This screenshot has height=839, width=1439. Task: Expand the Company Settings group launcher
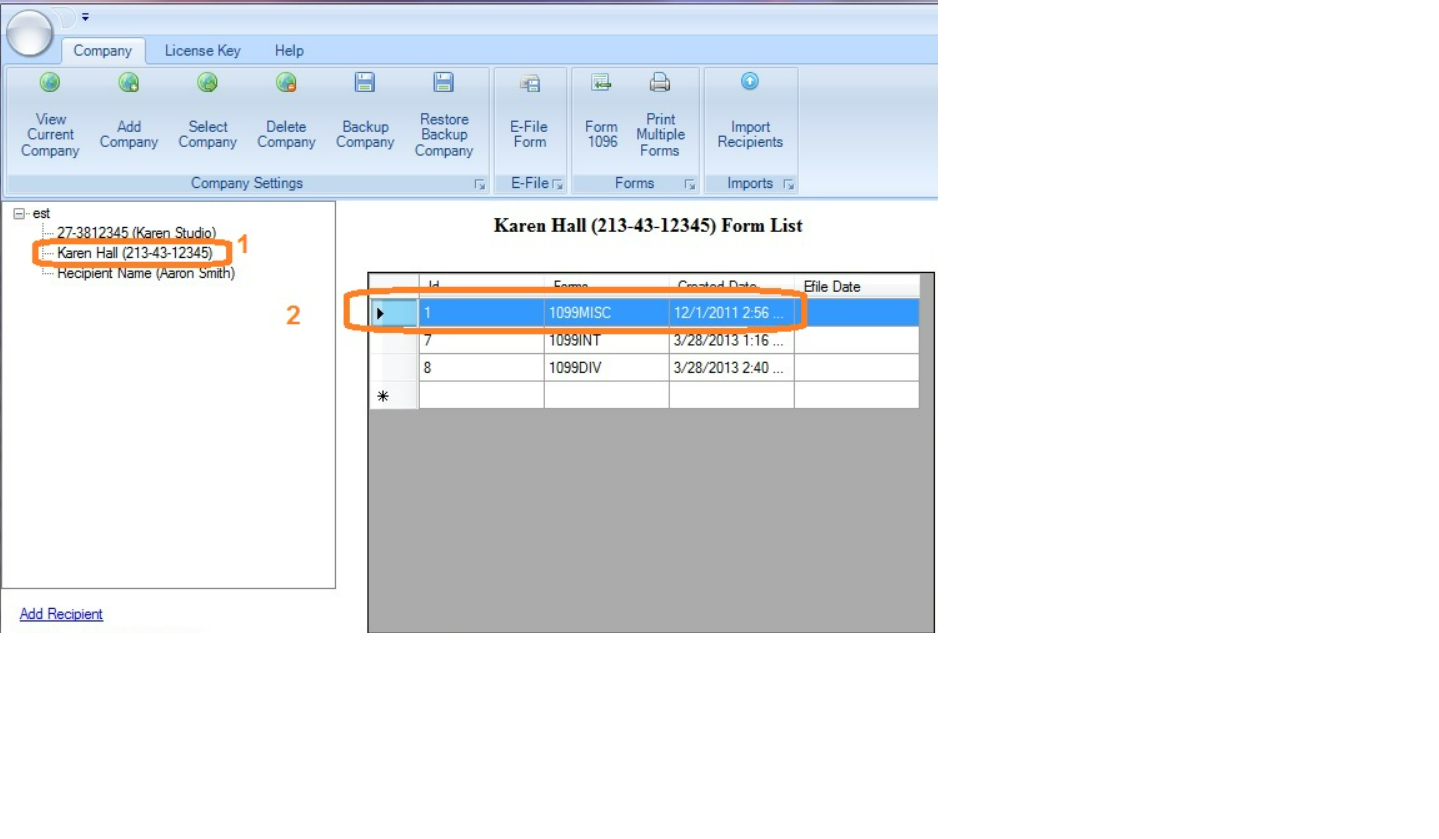(479, 184)
